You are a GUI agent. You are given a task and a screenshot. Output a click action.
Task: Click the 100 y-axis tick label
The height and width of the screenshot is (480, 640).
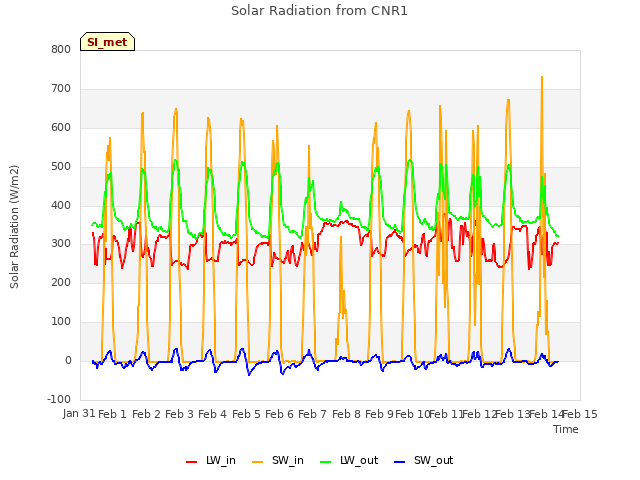click(x=61, y=322)
